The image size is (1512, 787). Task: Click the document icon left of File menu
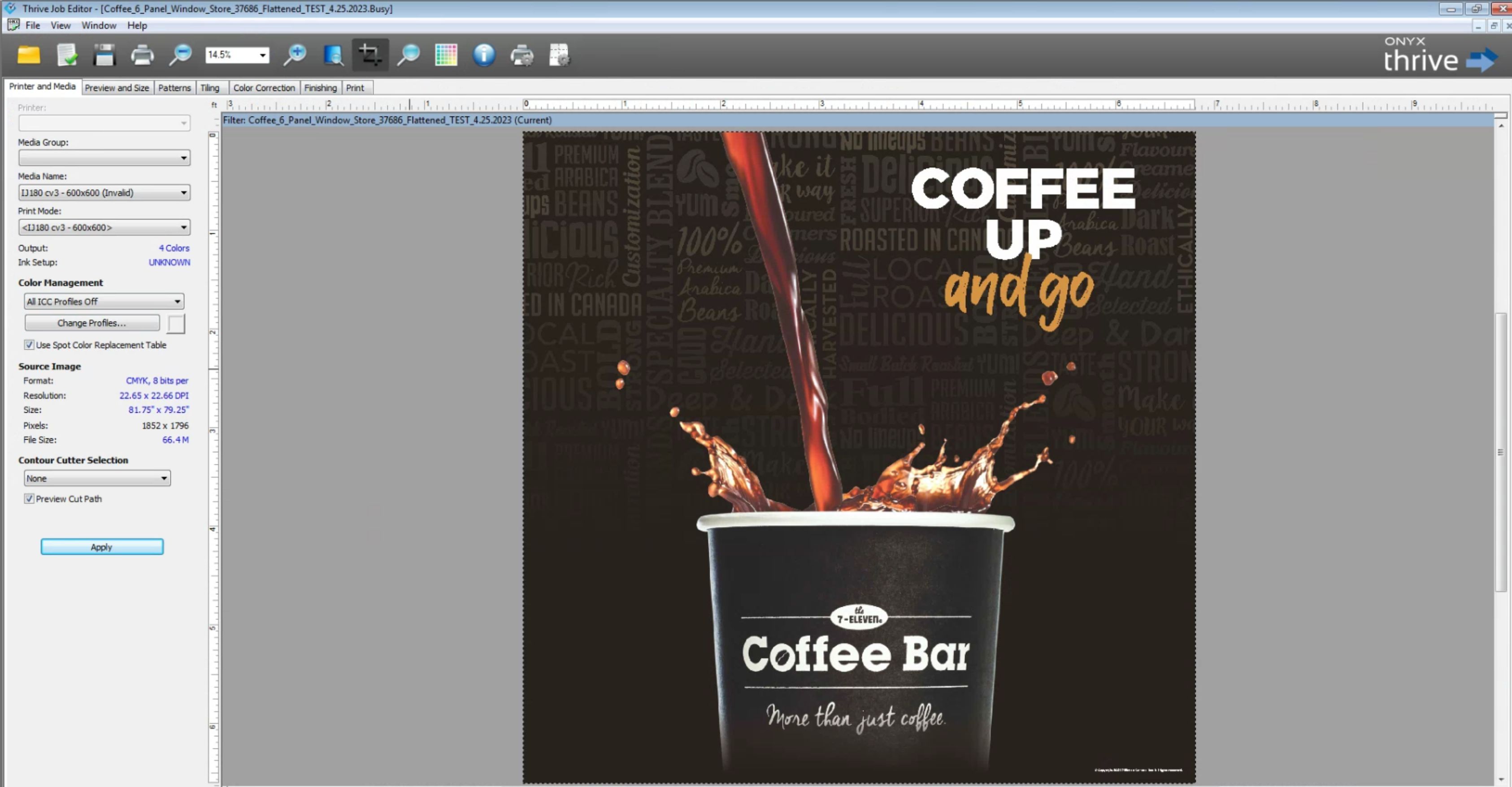(13, 25)
